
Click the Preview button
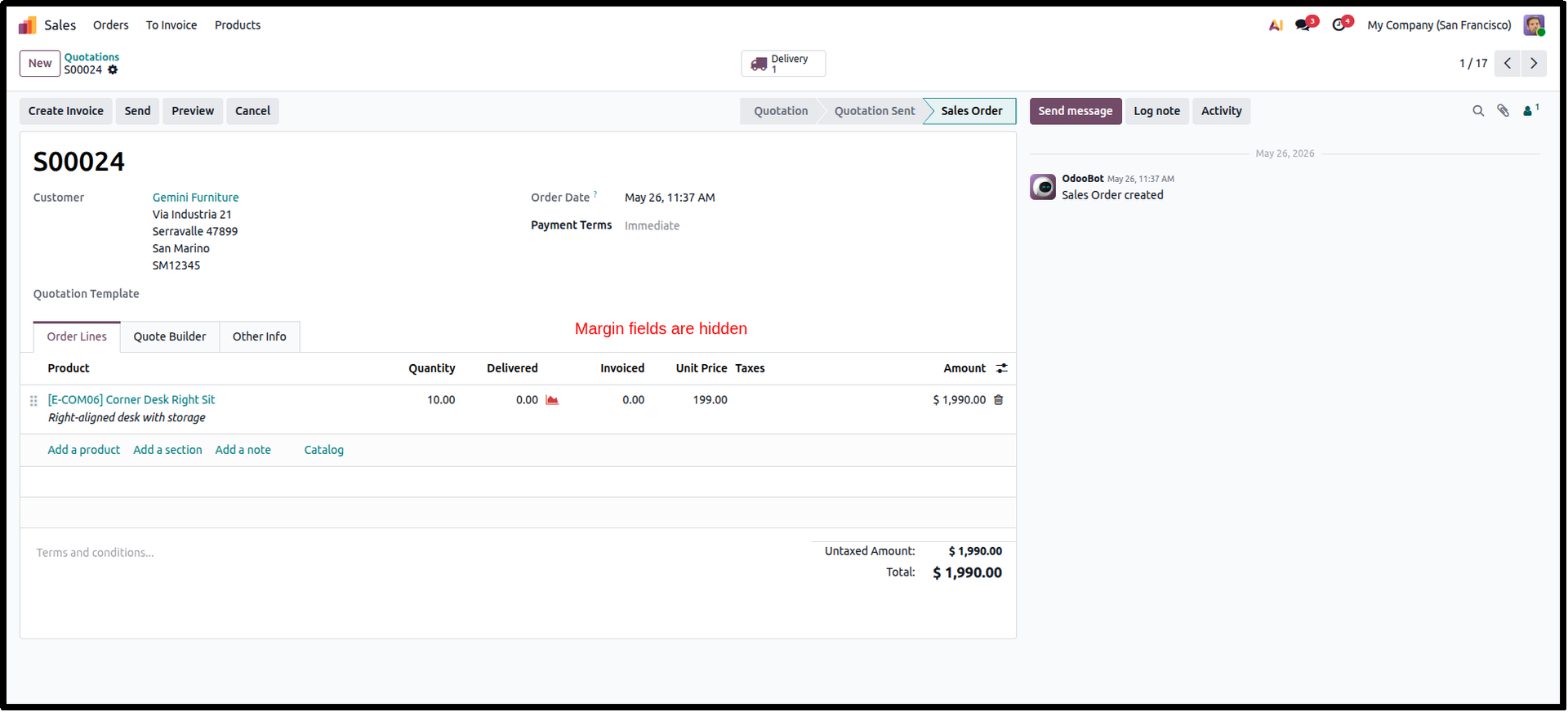[x=193, y=111]
